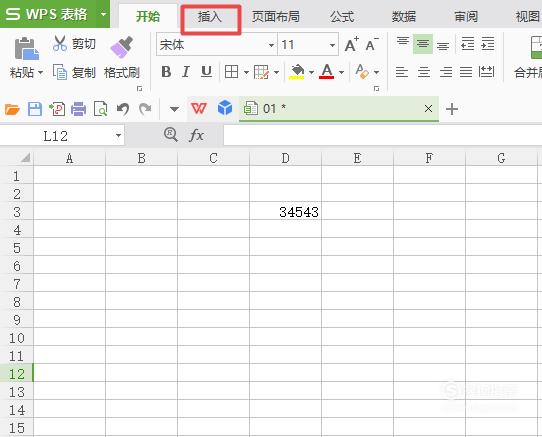Click the blue cube icon
The width and height of the screenshot is (542, 437).
point(225,108)
